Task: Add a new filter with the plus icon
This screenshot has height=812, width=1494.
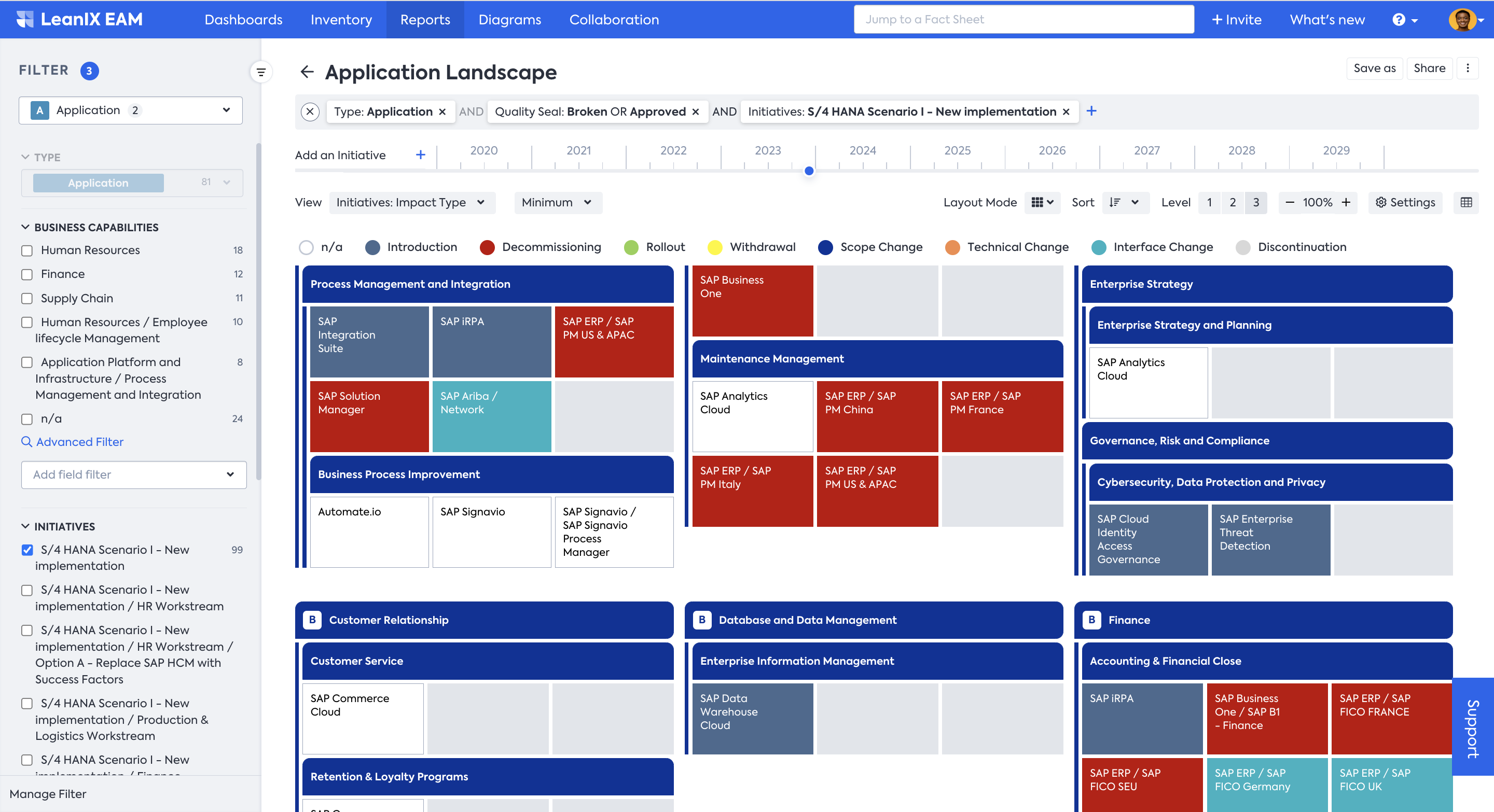Action: [x=1091, y=111]
